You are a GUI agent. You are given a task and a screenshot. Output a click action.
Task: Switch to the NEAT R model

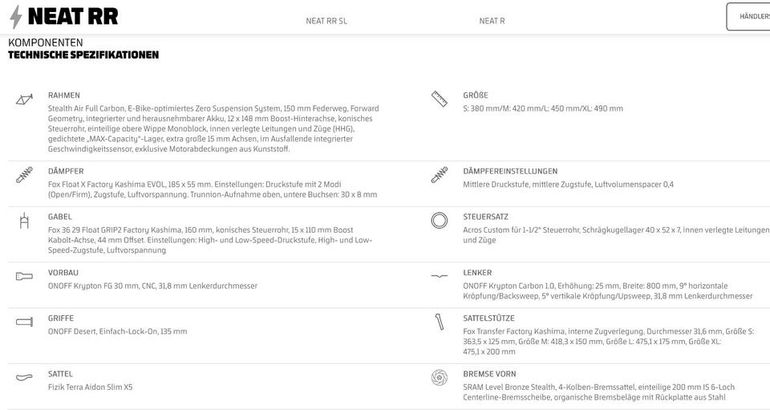(x=492, y=21)
